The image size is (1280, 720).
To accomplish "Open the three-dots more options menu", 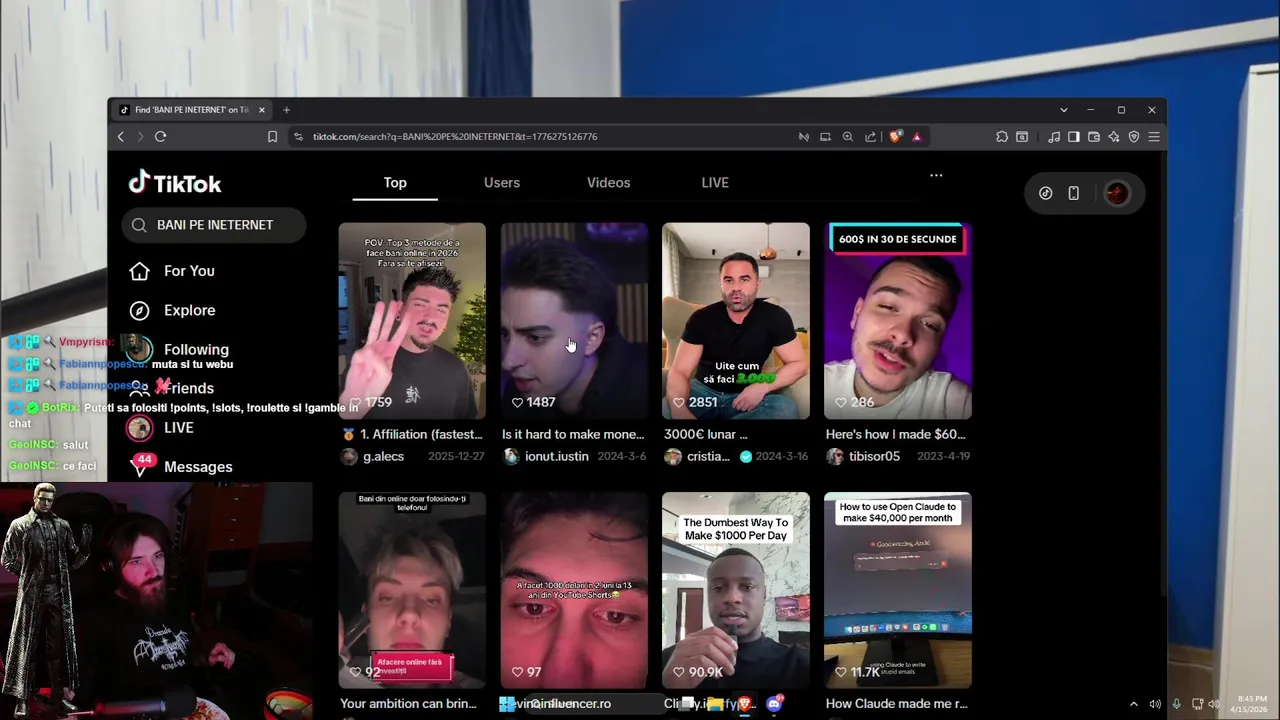I will pos(936,175).
